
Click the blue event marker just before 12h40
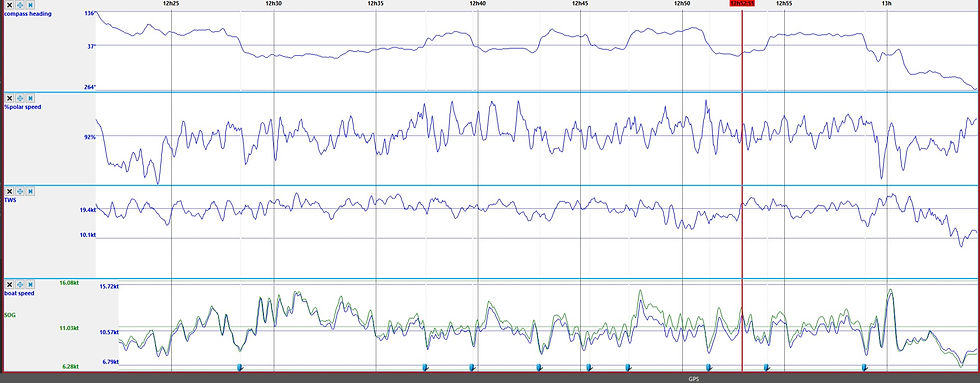click(x=472, y=367)
